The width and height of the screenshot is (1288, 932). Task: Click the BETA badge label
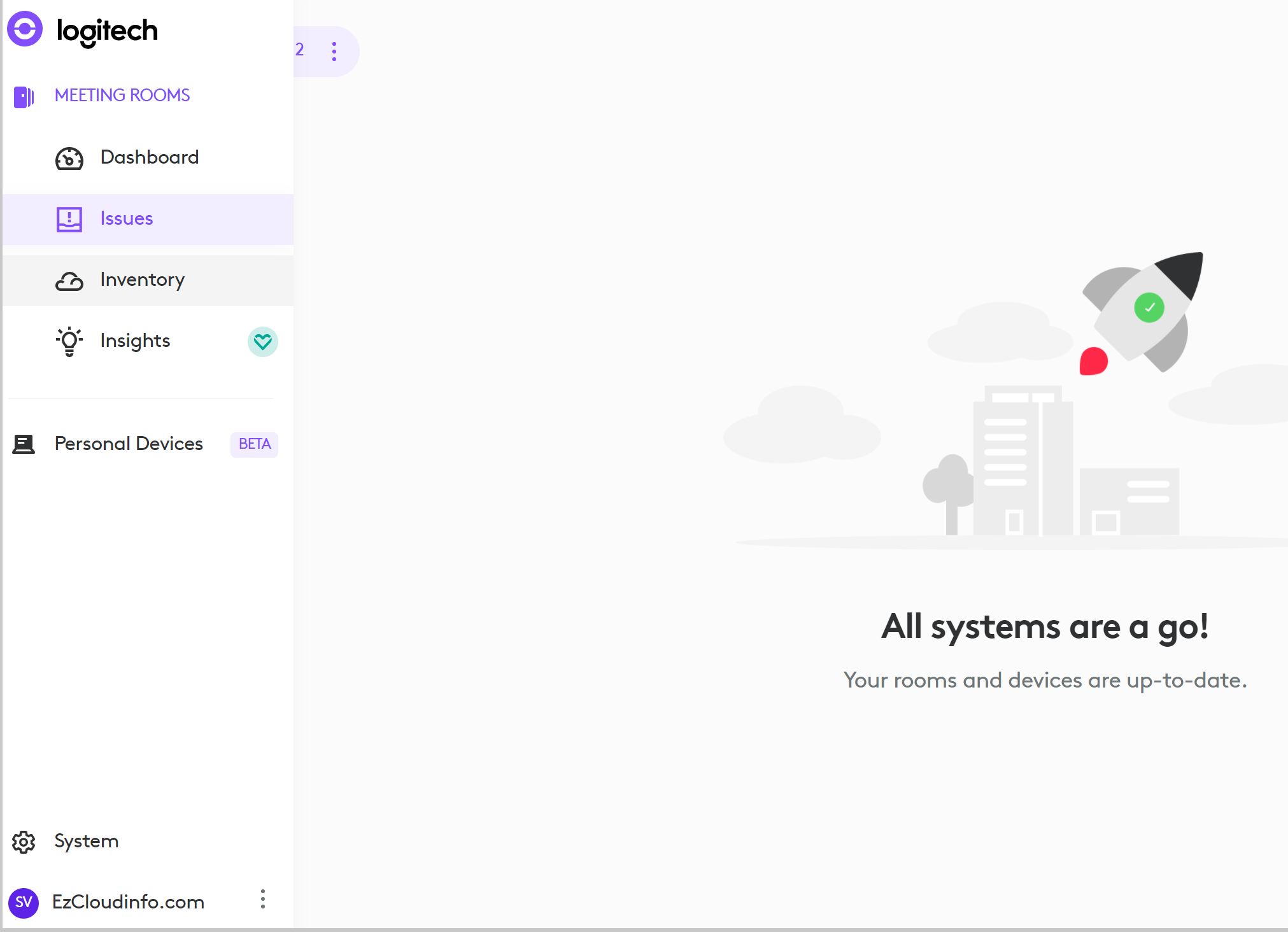[x=254, y=444]
